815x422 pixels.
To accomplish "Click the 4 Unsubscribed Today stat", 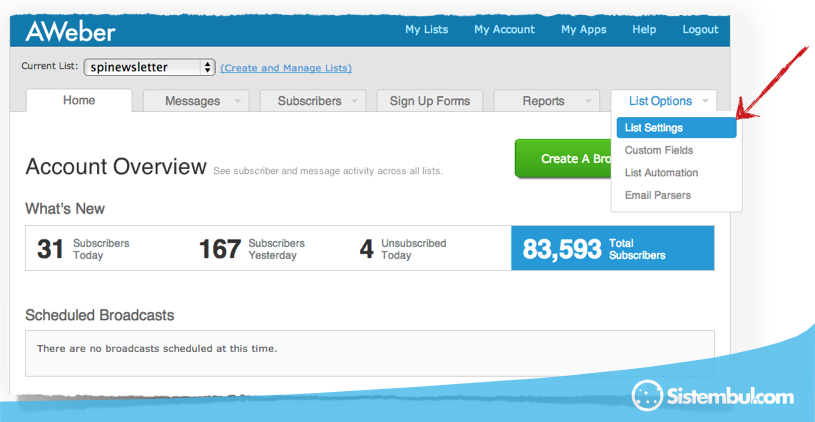I will pos(403,249).
